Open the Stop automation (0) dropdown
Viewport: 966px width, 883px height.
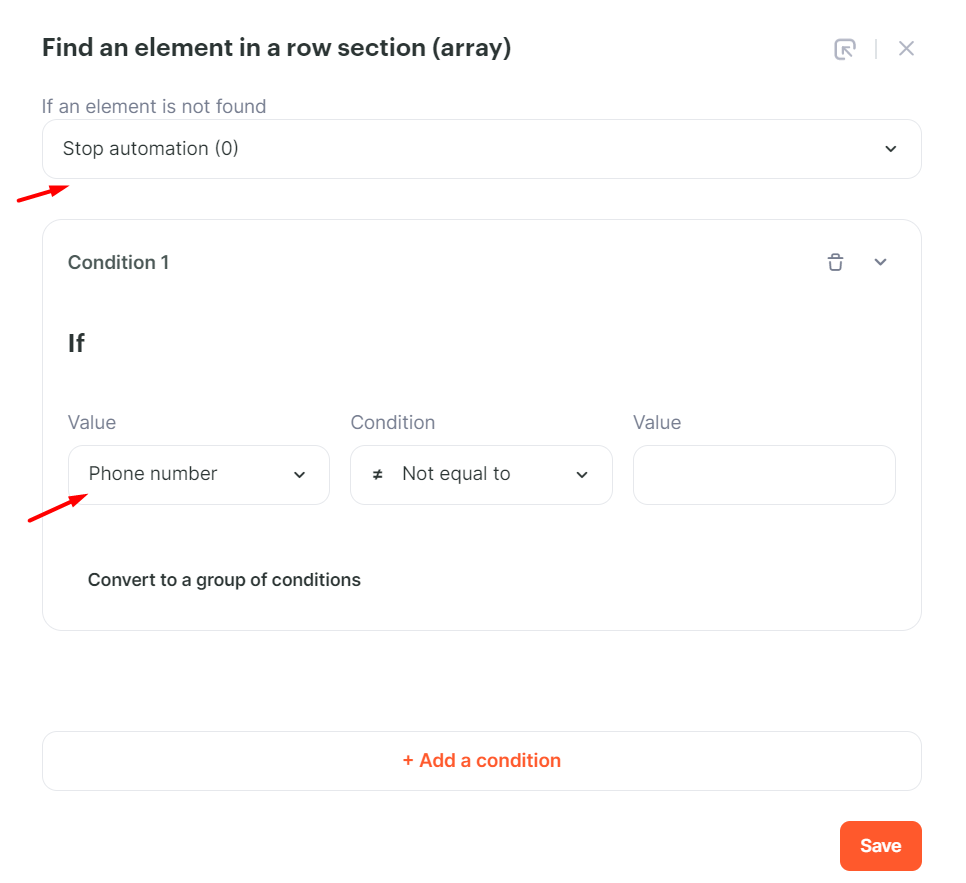coord(480,149)
